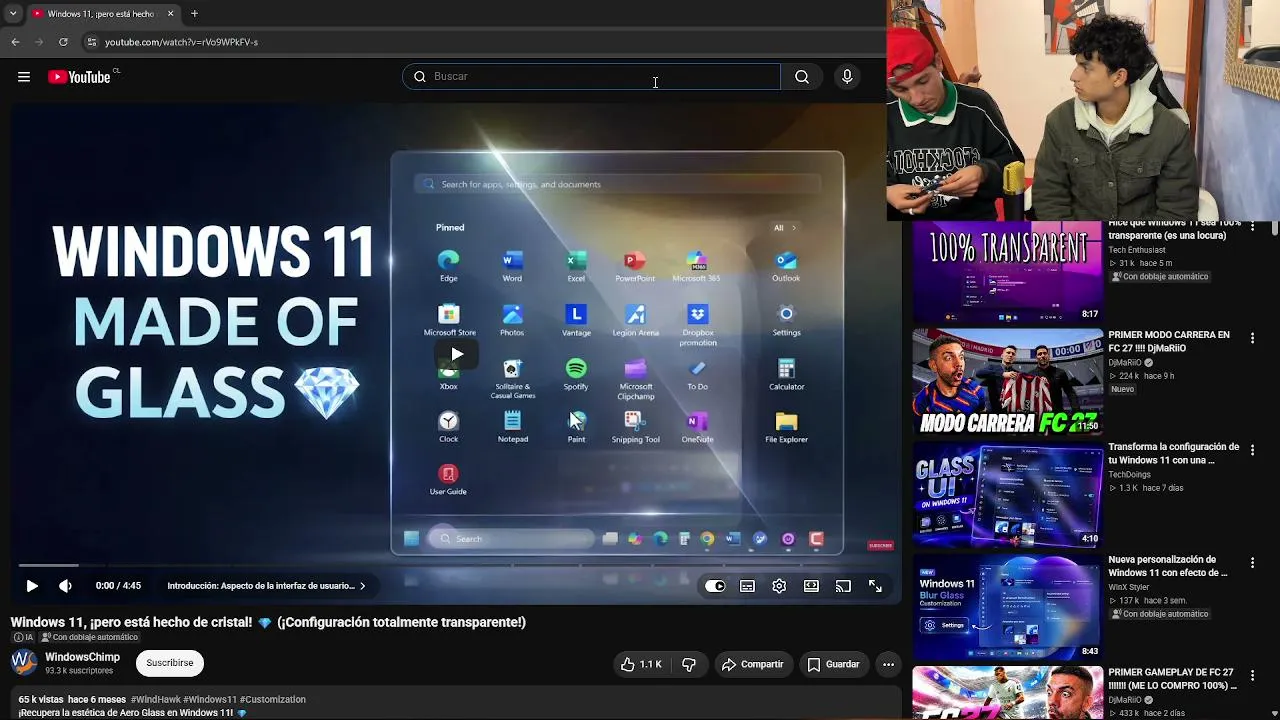This screenshot has height=720, width=1280.
Task: Switch to theater mode
Action: (x=811, y=586)
